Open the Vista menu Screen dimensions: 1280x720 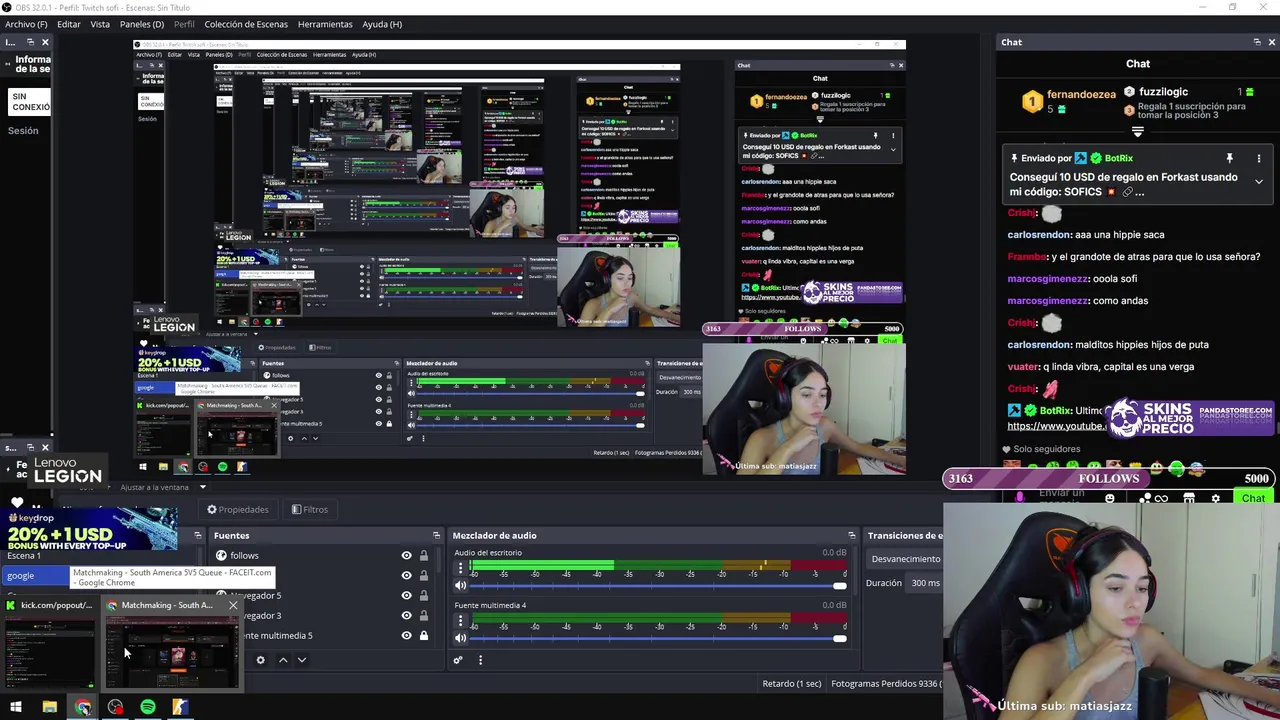(100, 24)
